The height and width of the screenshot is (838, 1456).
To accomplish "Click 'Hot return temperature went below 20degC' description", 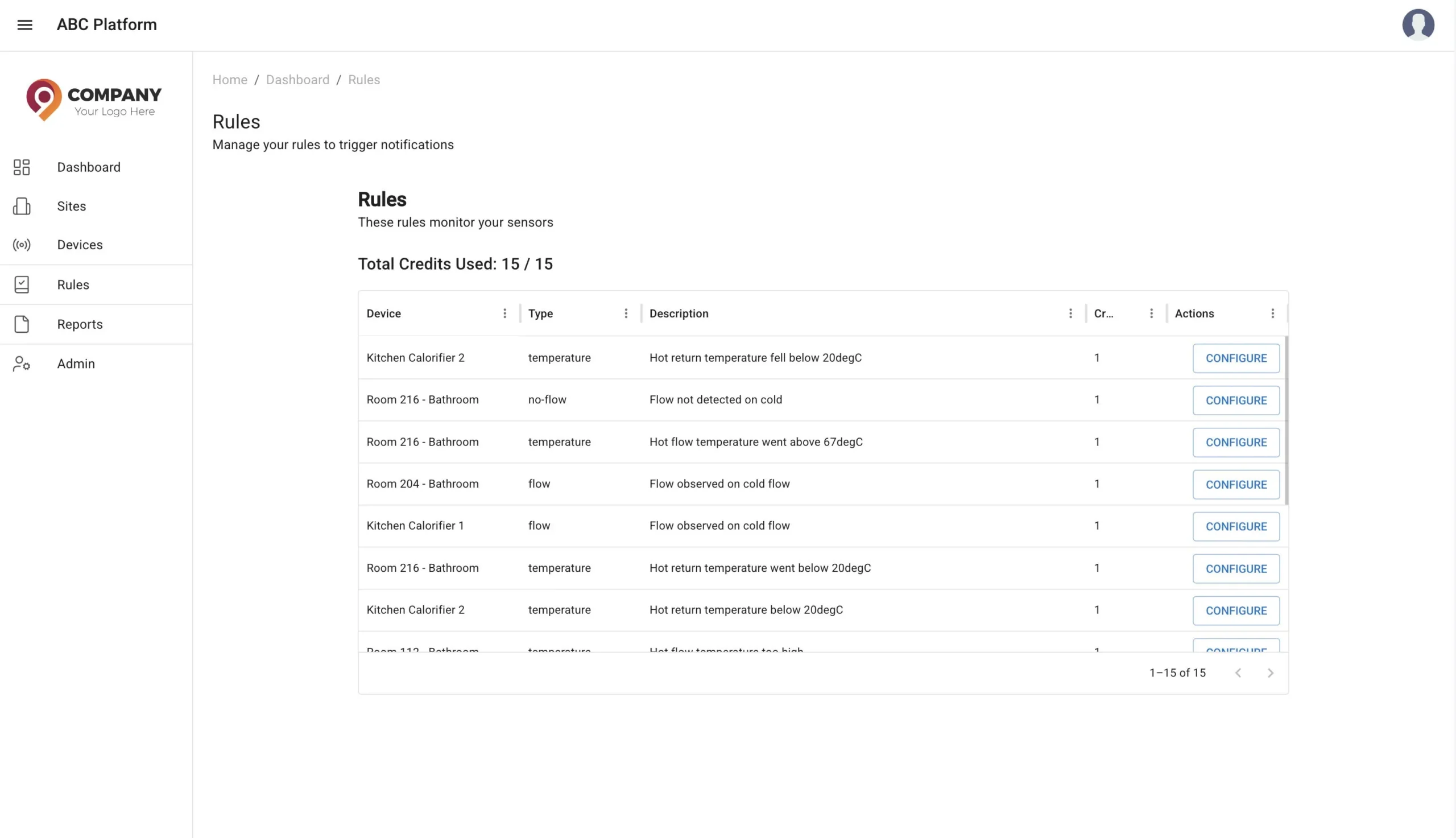I will [760, 568].
